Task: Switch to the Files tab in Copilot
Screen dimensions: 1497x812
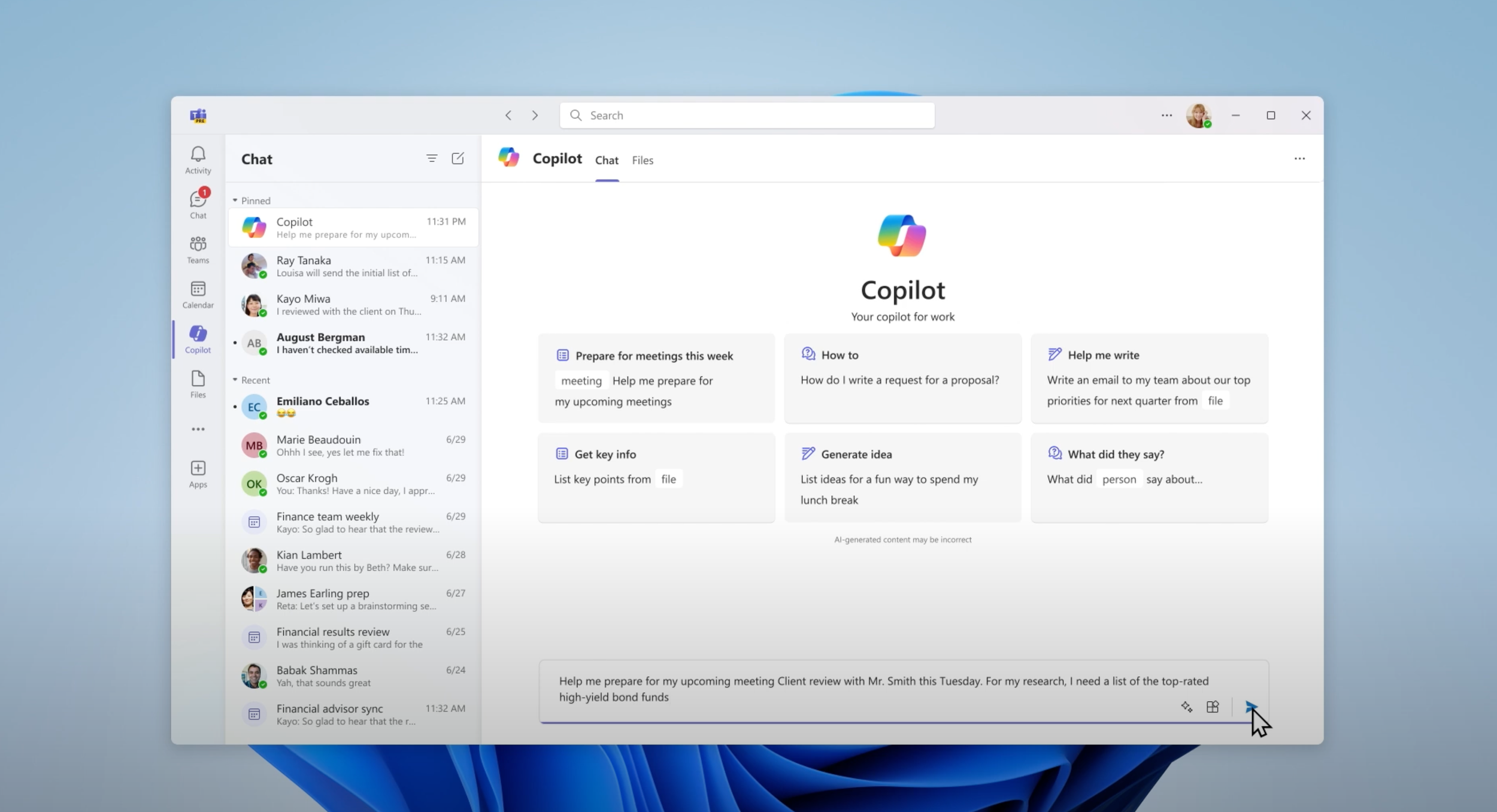Action: point(643,160)
